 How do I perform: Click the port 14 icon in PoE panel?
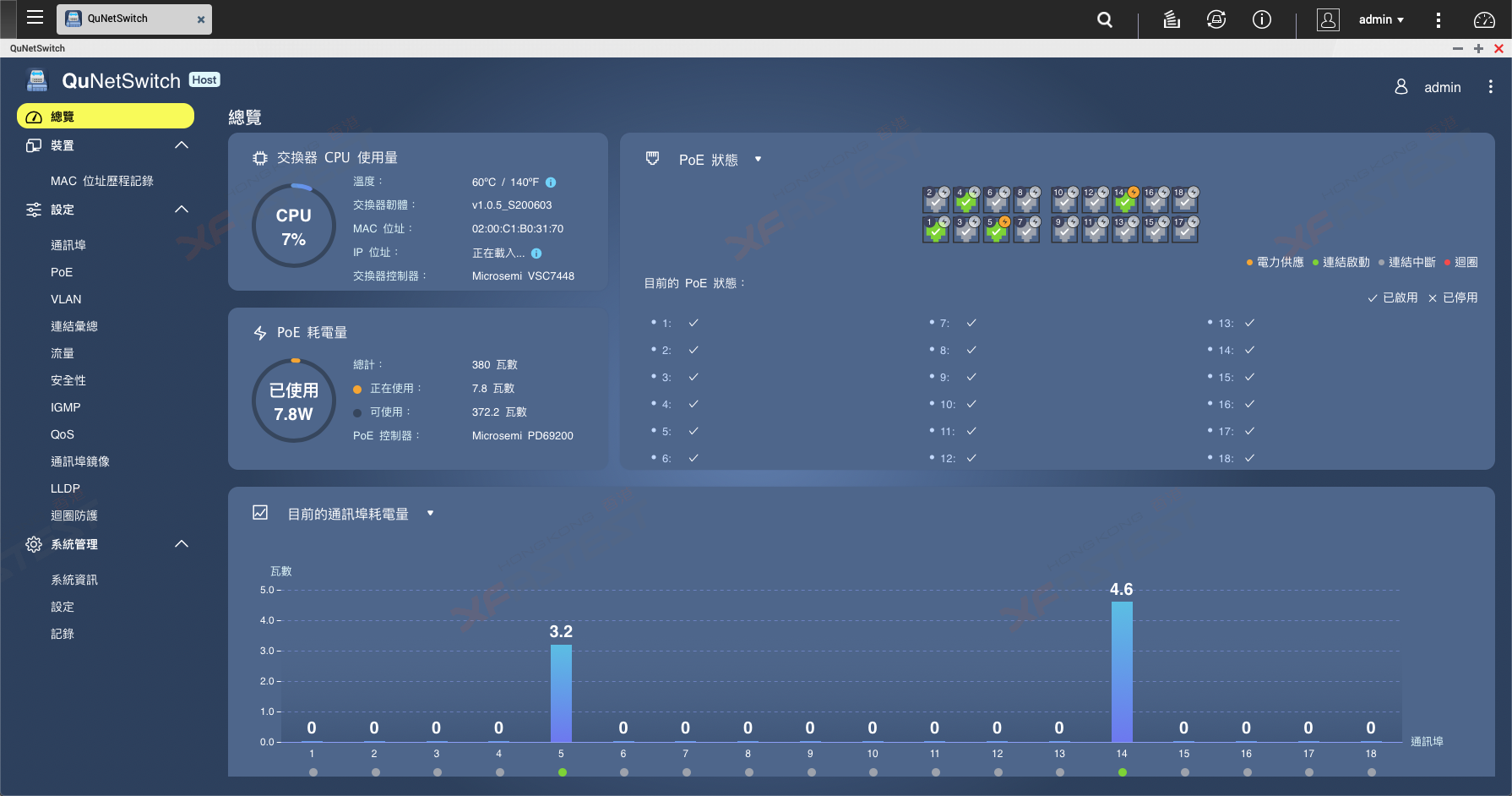tap(1125, 199)
